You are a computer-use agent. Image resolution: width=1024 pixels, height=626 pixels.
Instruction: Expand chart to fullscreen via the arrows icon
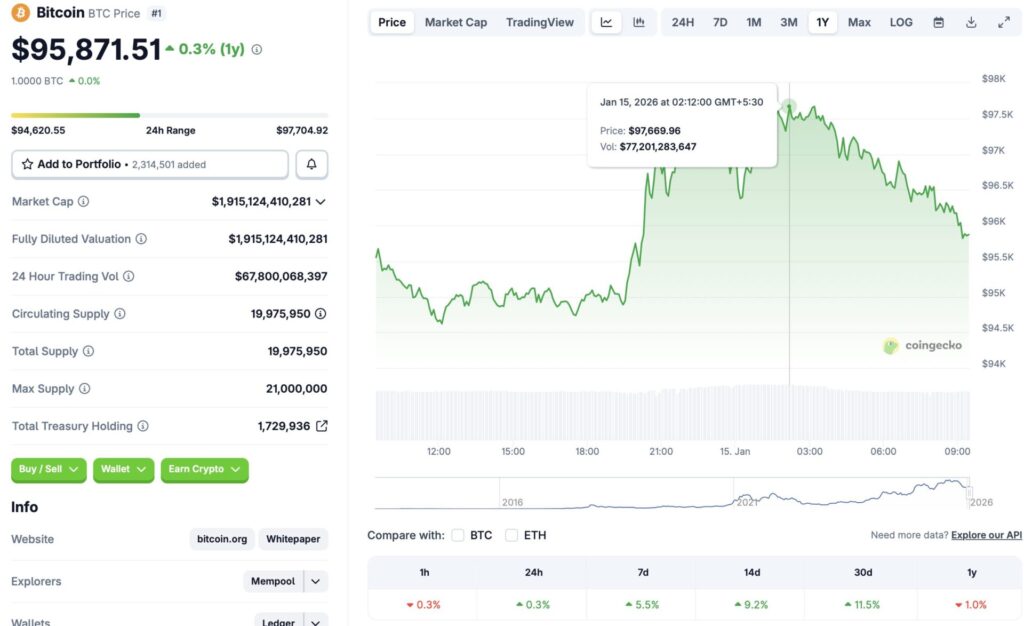coord(1003,20)
